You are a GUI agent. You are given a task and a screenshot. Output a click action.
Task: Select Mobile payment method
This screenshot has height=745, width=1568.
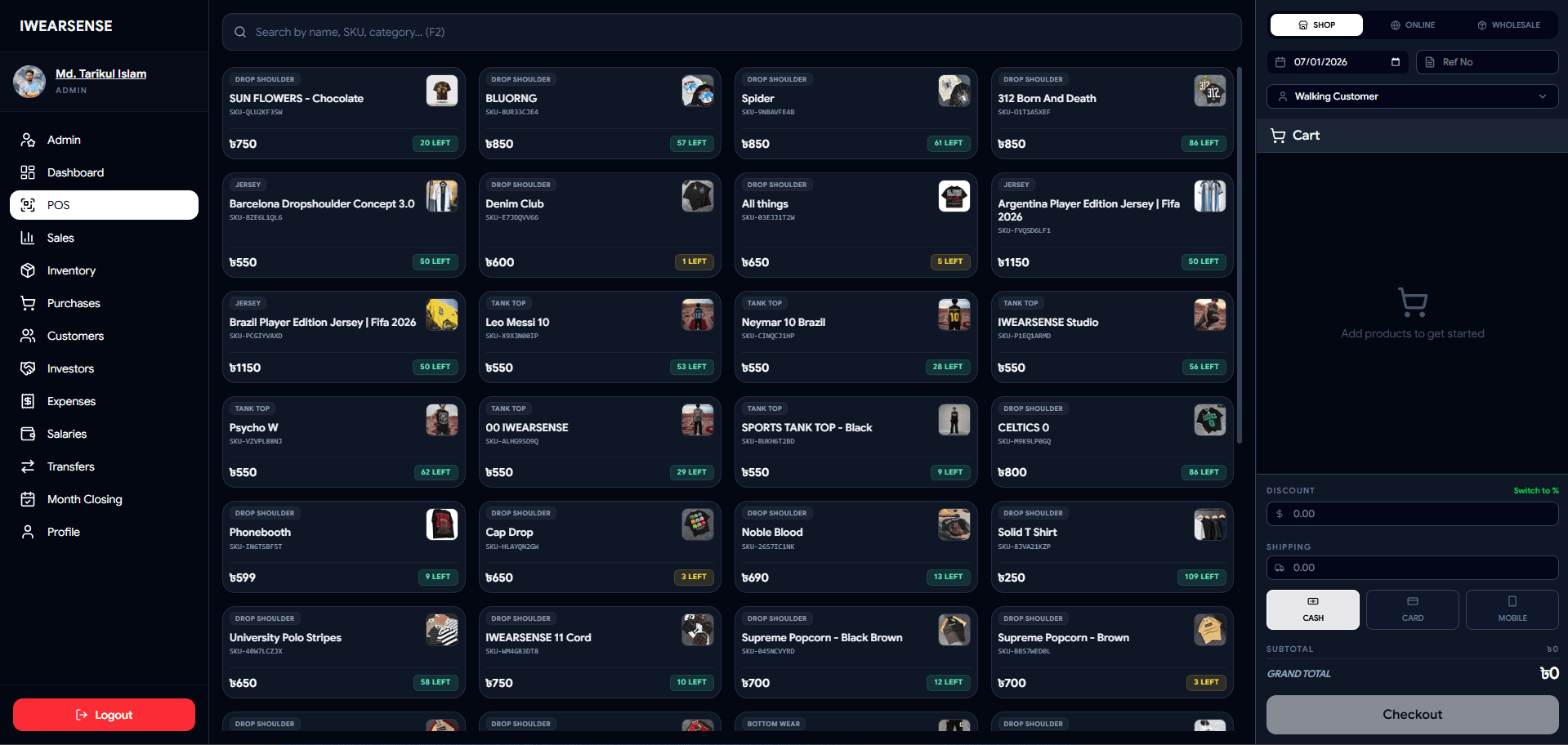pos(1512,609)
